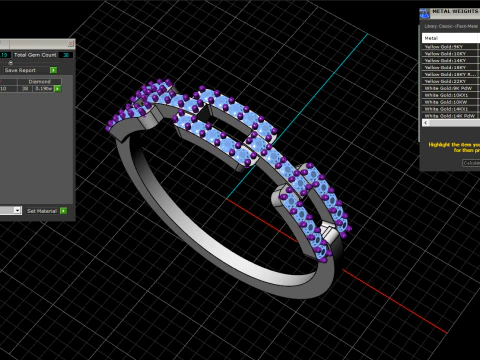This screenshot has width=480, height=360.
Task: Click the Library: Classic label
Action: tap(451, 26)
